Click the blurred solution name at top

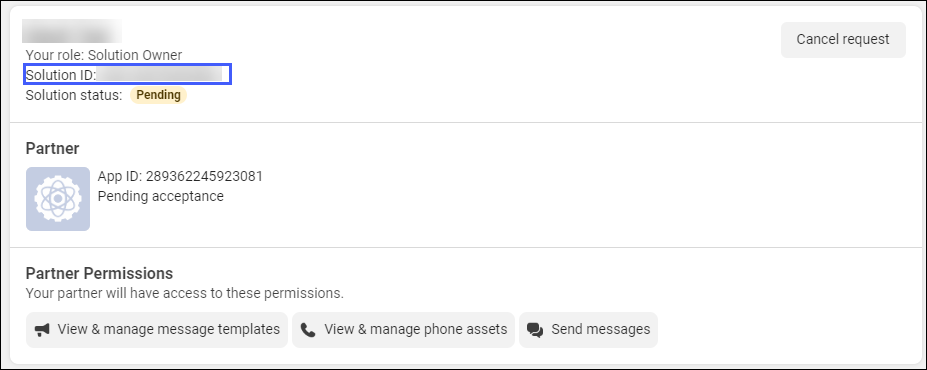coord(72,31)
